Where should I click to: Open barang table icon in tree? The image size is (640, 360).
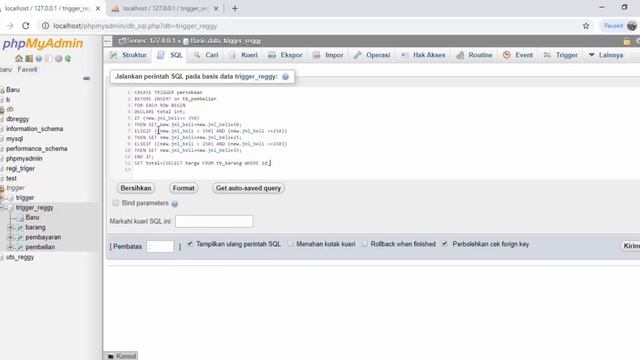pyautogui.click(x=20, y=227)
